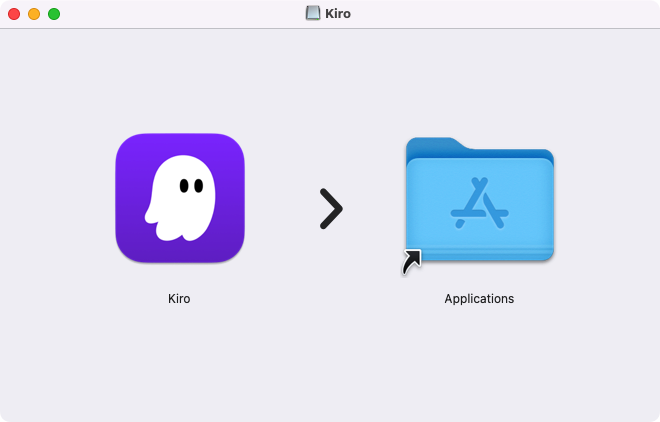Close the Kiro installer window

[x=14, y=14]
